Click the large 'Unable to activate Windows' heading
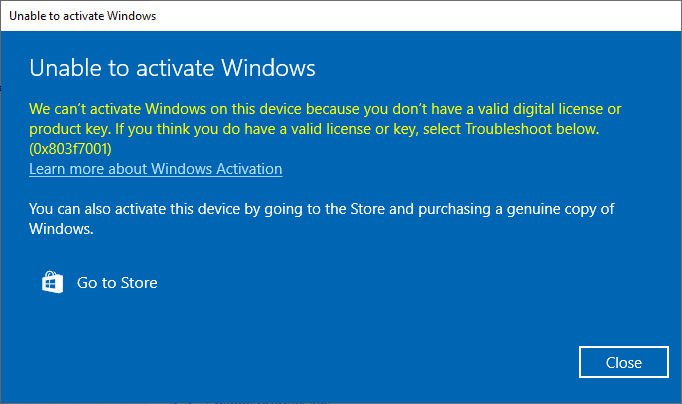682x404 pixels. pyautogui.click(x=172, y=68)
